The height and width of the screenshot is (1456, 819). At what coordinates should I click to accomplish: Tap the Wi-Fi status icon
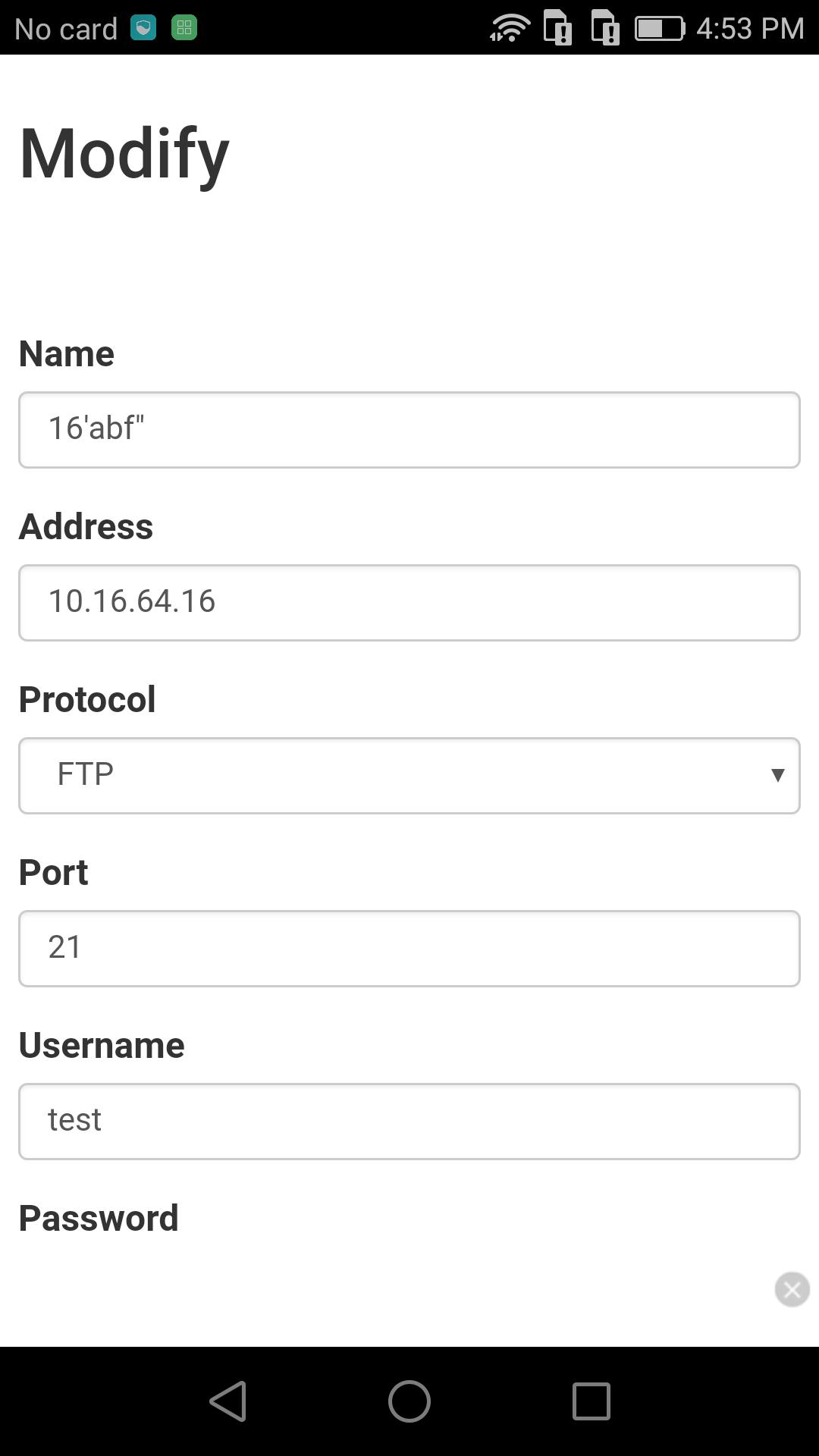(x=510, y=28)
